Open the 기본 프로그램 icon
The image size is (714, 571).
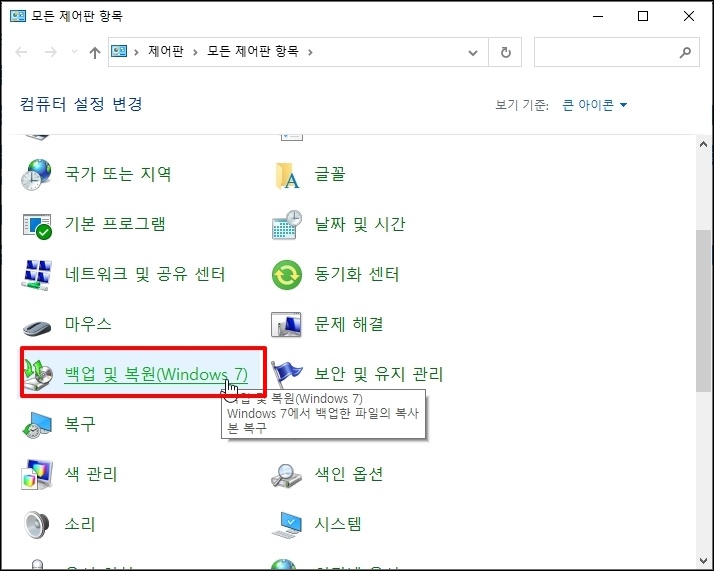(x=37, y=225)
